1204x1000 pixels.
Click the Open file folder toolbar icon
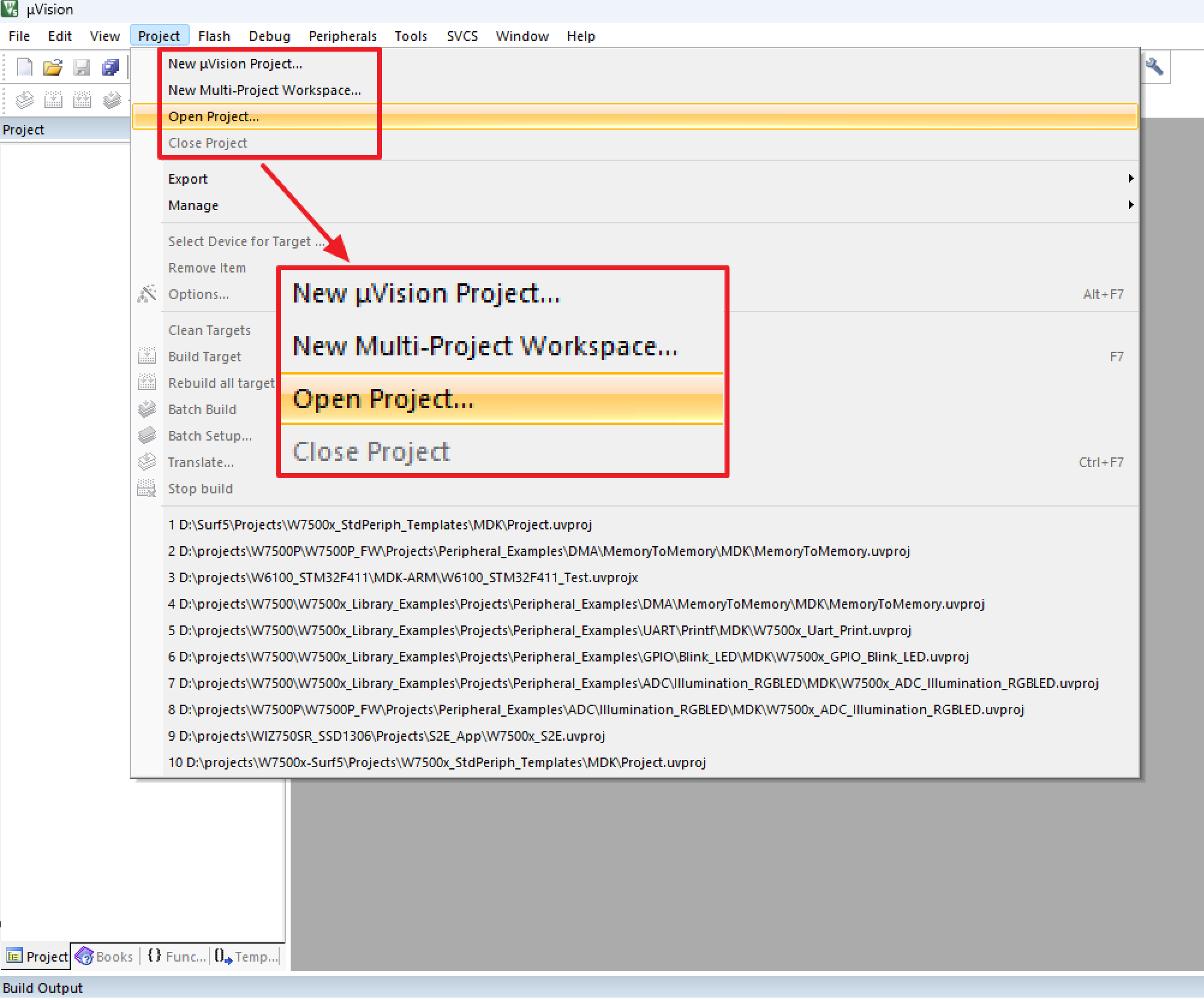pos(53,67)
